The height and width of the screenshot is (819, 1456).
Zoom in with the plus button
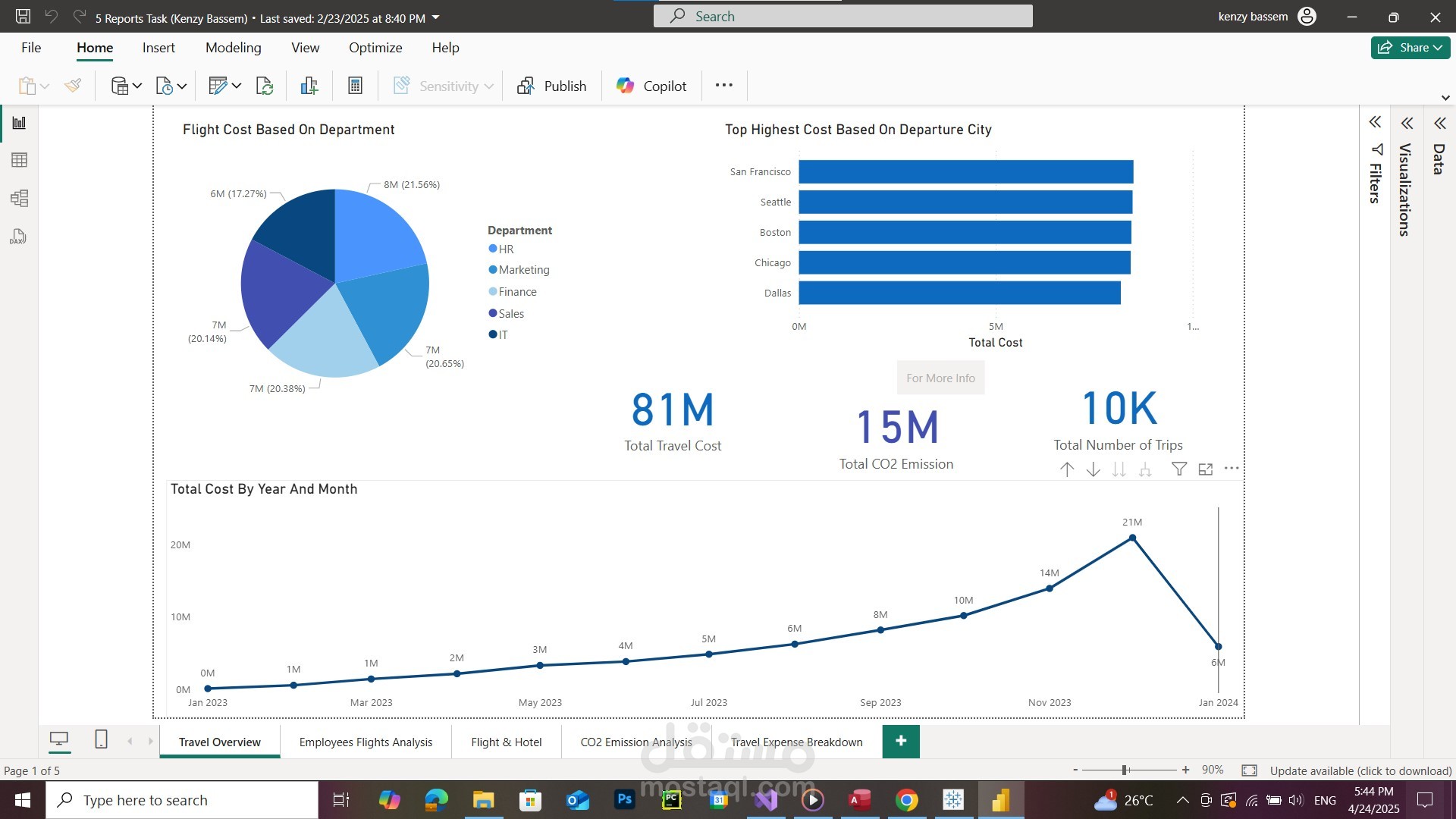[1185, 770]
